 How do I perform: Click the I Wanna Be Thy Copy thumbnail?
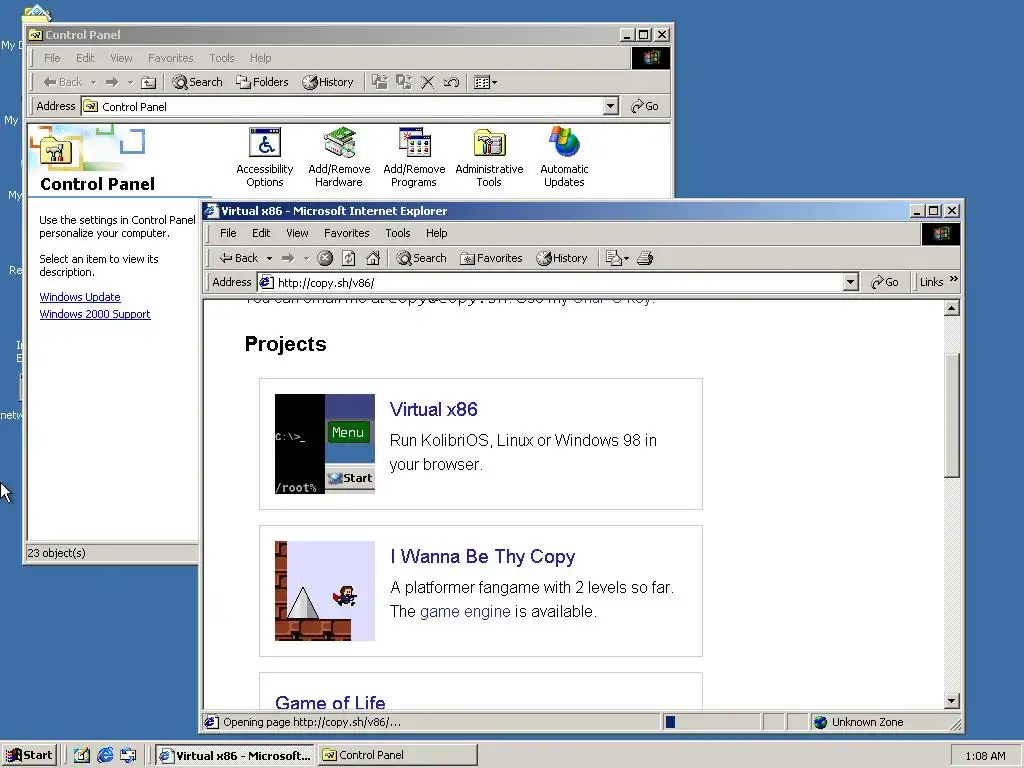click(x=325, y=590)
